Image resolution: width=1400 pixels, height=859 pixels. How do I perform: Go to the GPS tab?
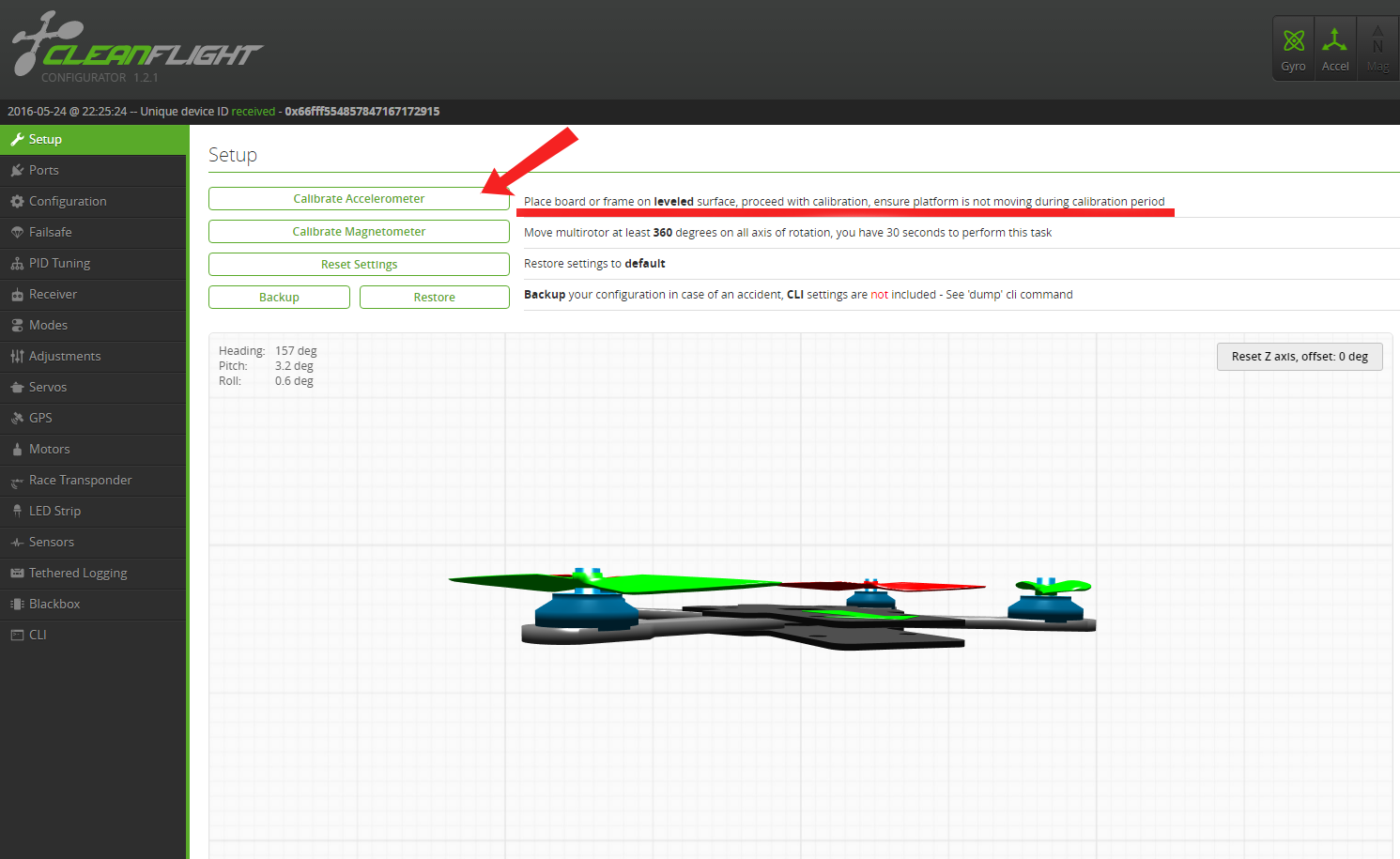pyautogui.click(x=93, y=418)
